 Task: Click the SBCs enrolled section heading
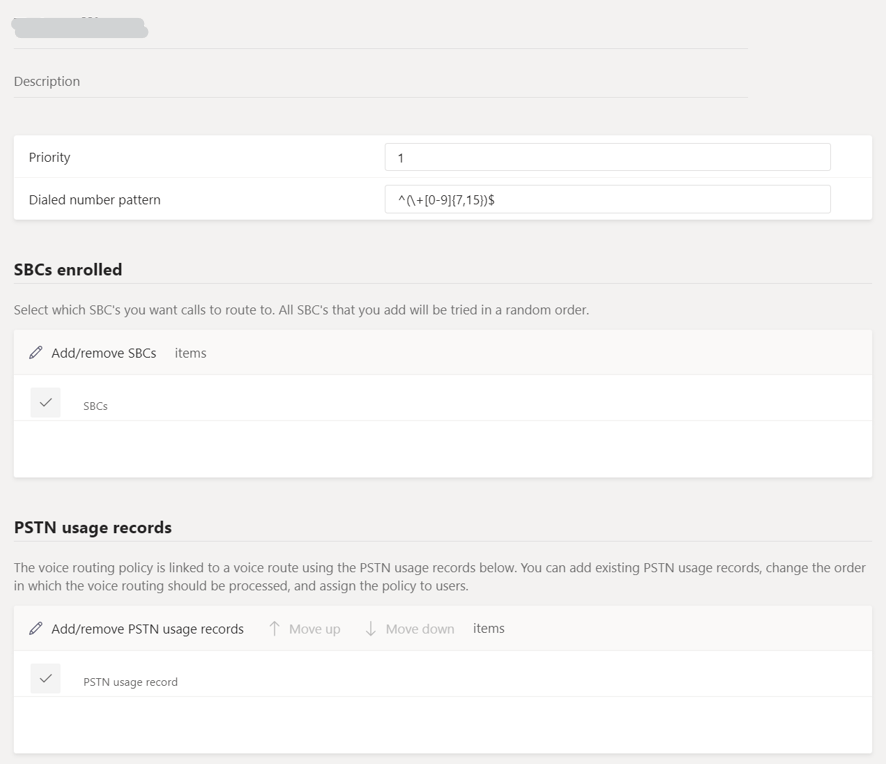[68, 270]
